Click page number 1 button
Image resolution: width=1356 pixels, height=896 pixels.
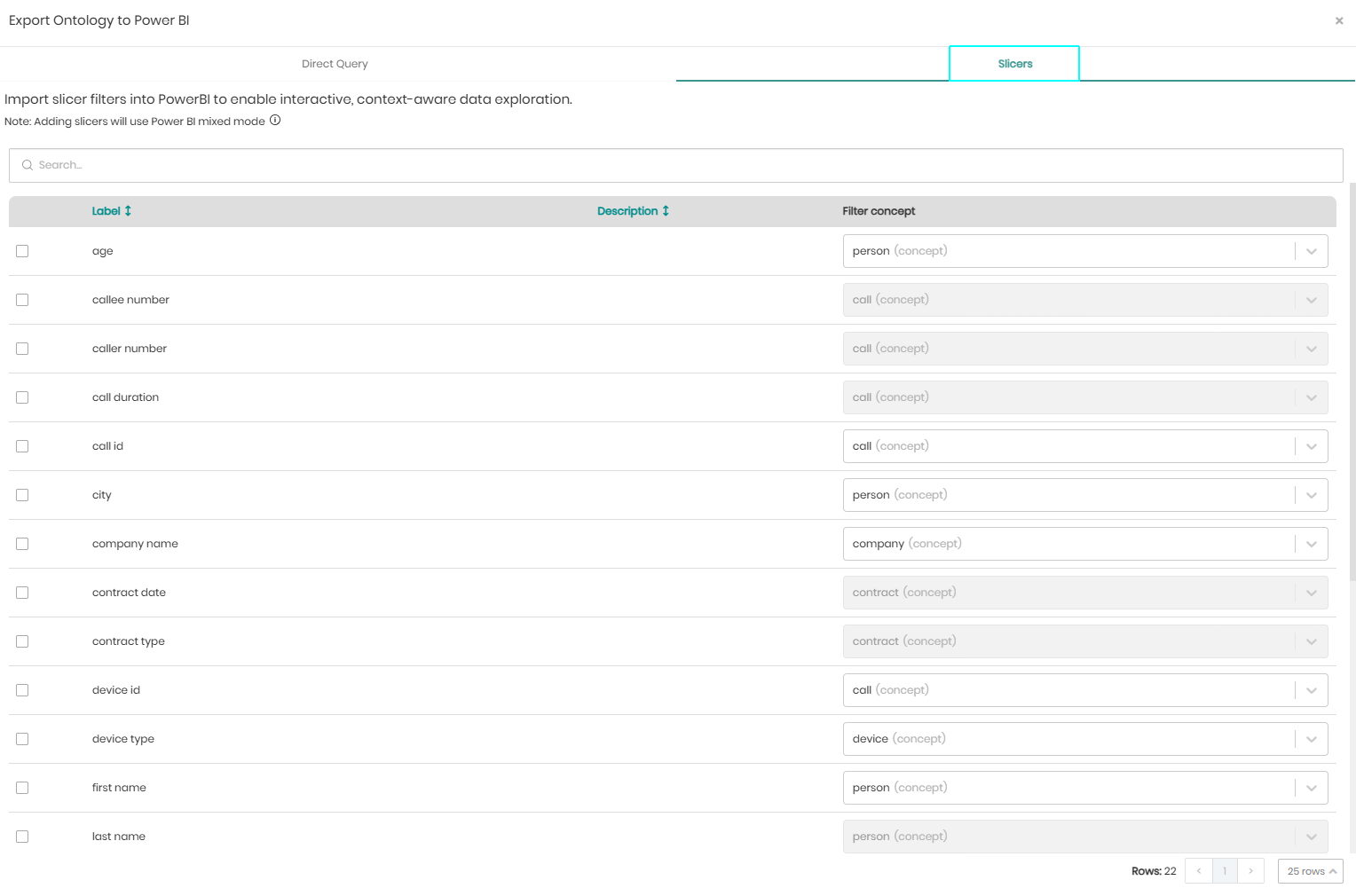(1225, 871)
